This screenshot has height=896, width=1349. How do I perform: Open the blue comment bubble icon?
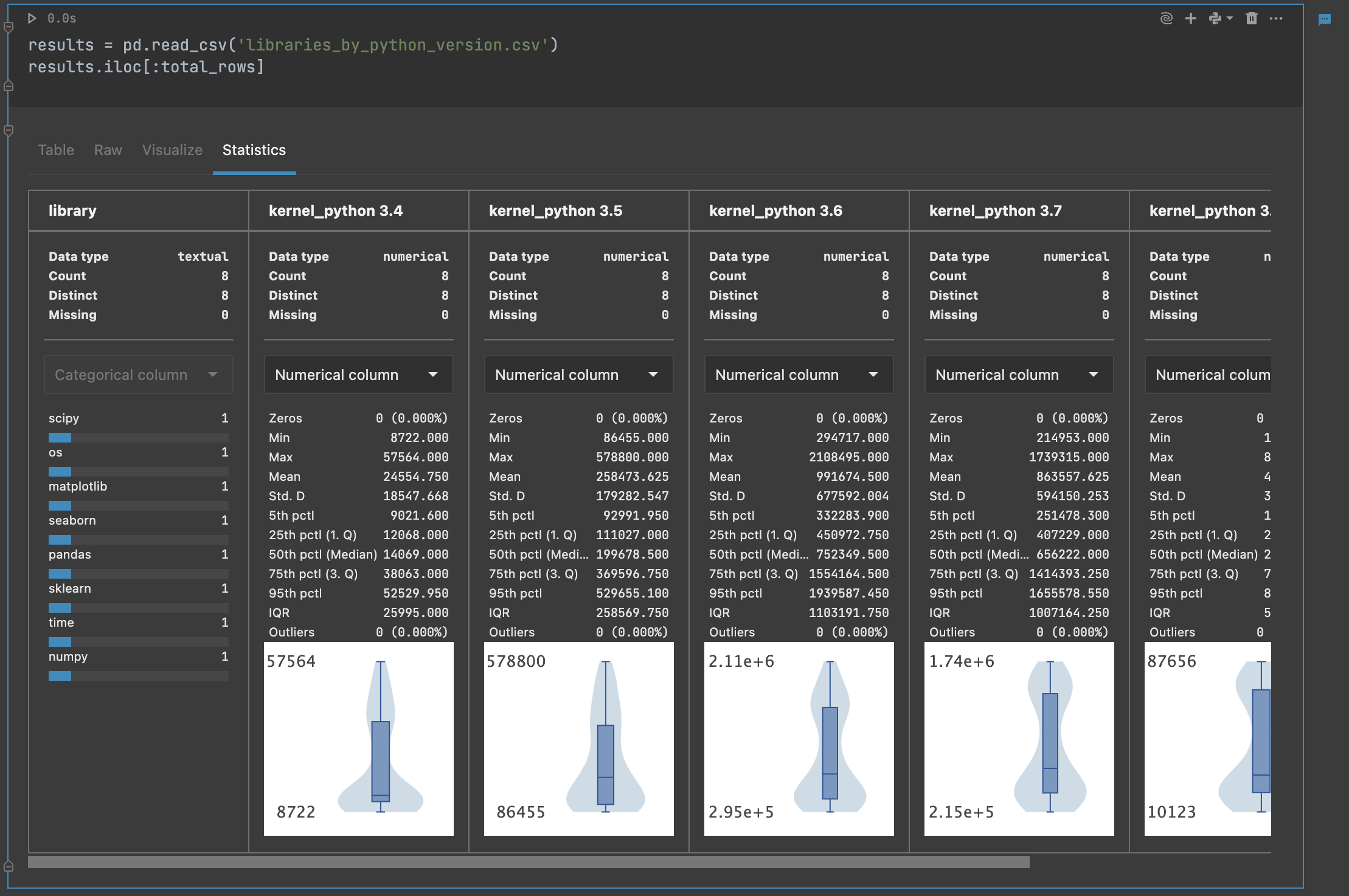tap(1326, 19)
